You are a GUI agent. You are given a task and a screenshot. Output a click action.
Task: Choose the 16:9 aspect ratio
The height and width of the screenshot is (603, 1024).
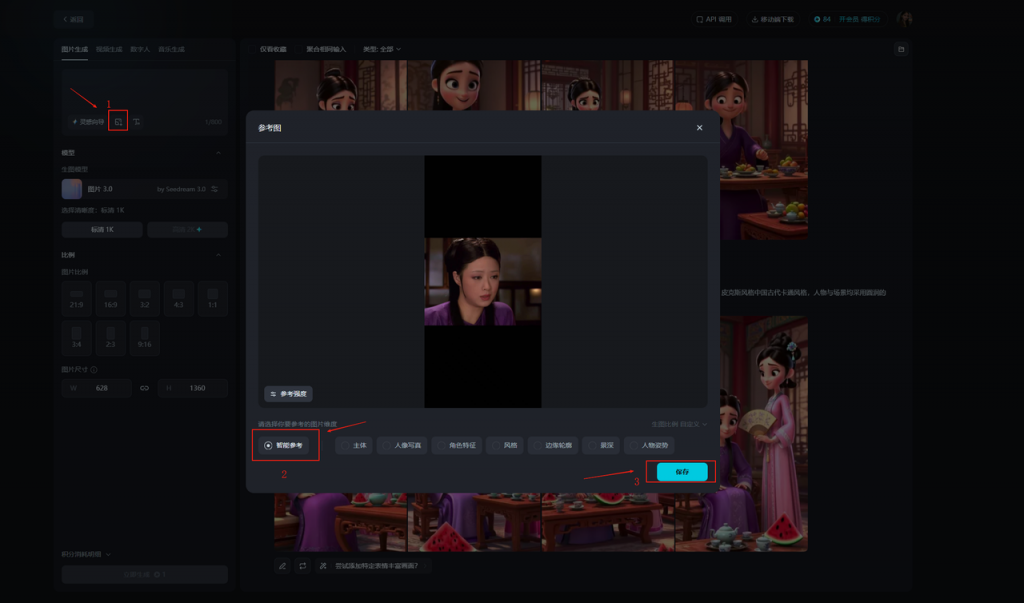[110, 299]
